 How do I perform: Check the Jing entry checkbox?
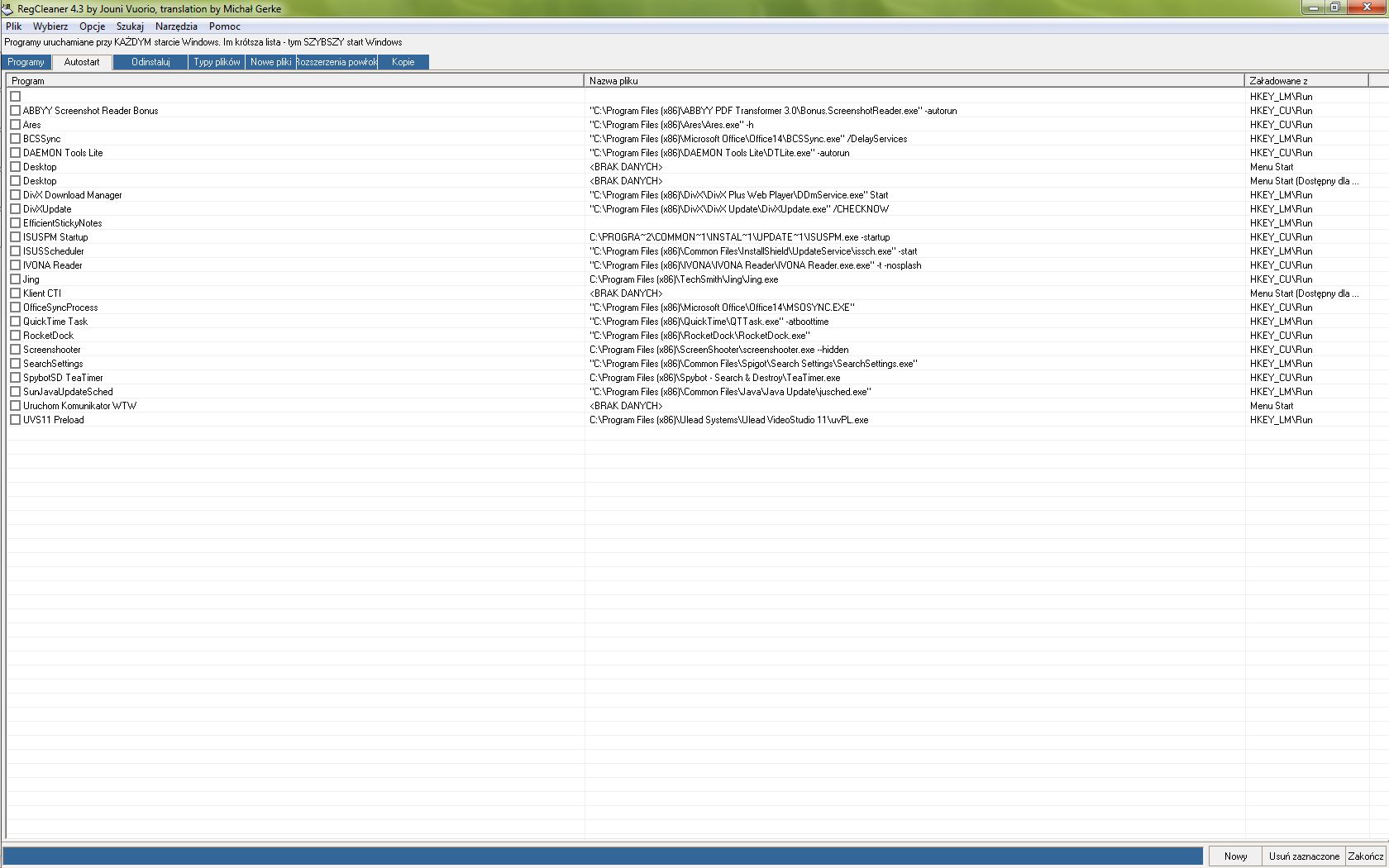point(15,279)
